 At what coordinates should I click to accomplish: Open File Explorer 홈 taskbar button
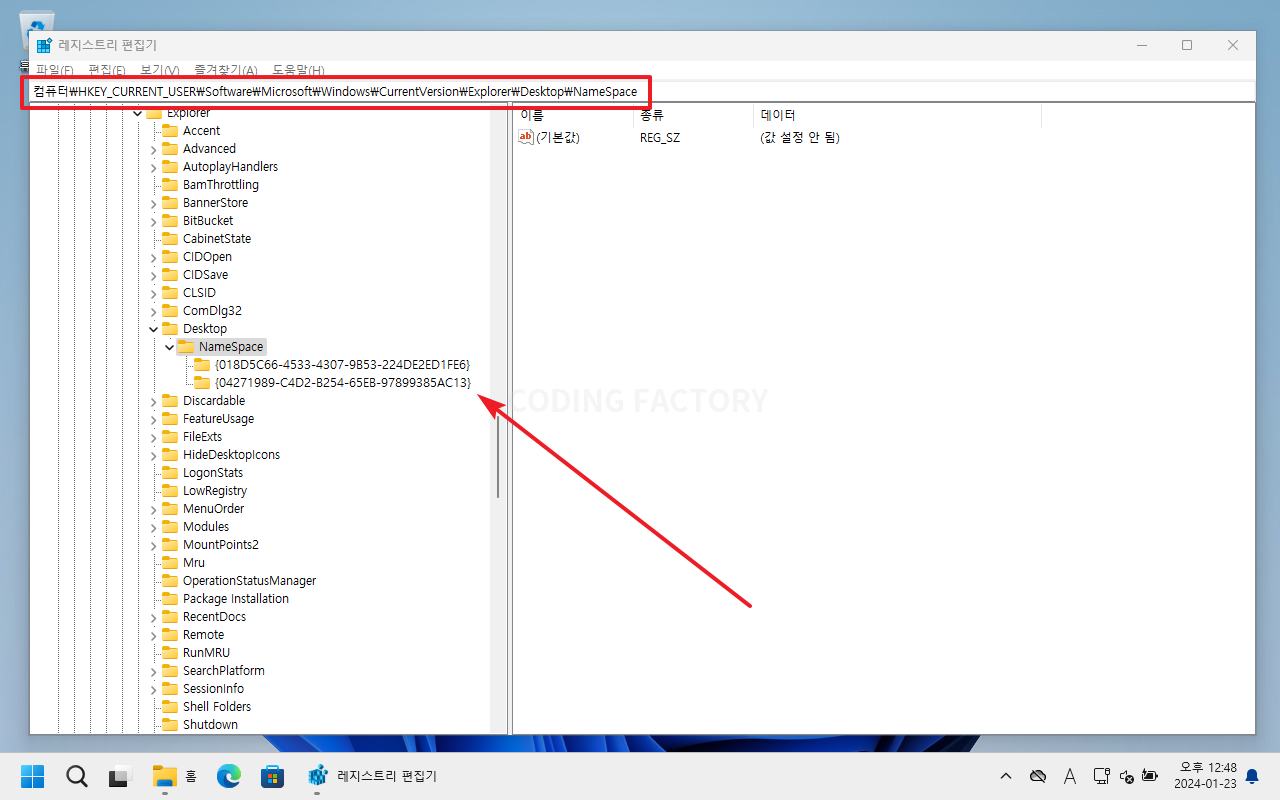pyautogui.click(x=175, y=775)
